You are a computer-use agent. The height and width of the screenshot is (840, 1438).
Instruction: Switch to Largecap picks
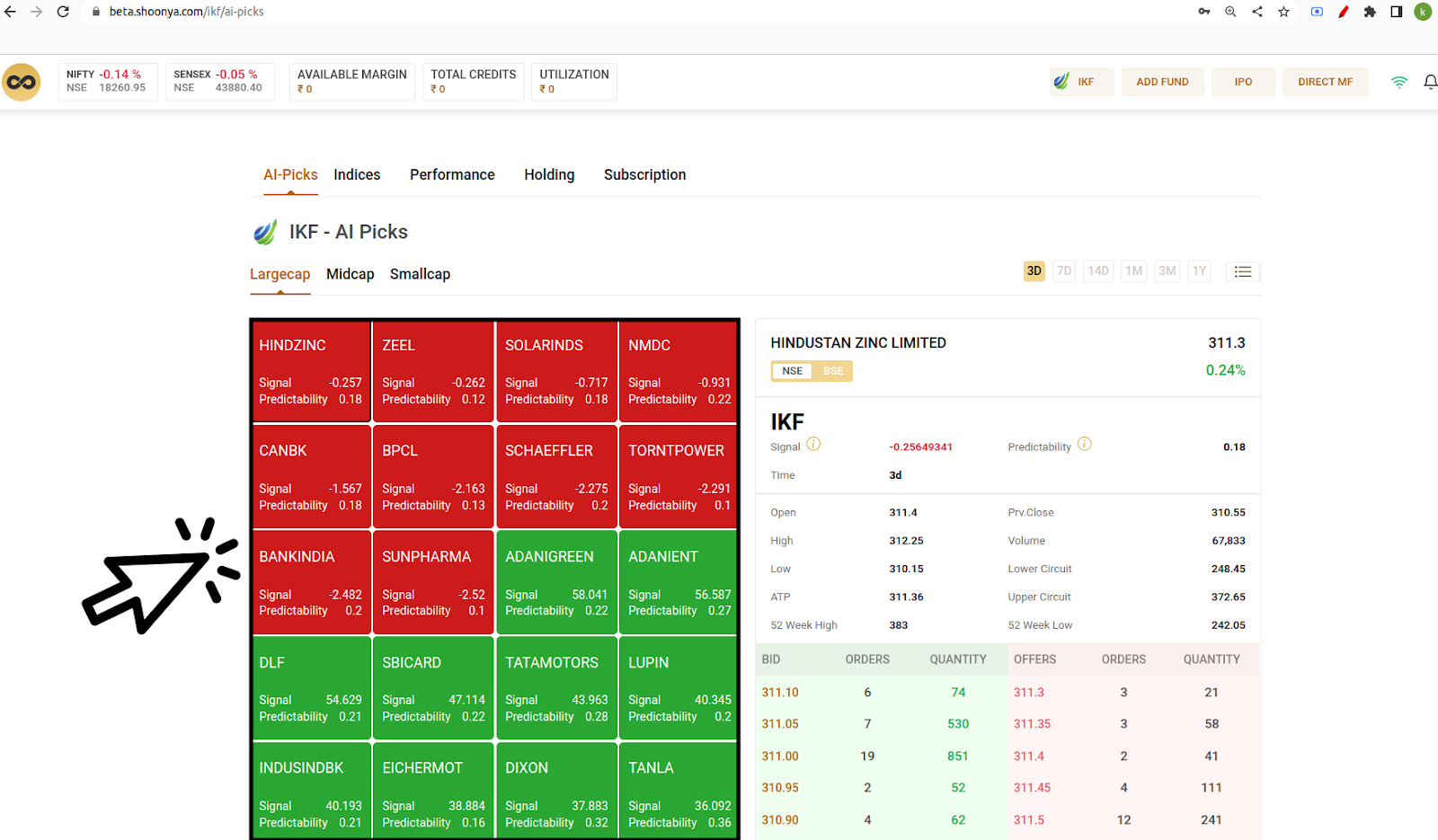click(x=280, y=275)
